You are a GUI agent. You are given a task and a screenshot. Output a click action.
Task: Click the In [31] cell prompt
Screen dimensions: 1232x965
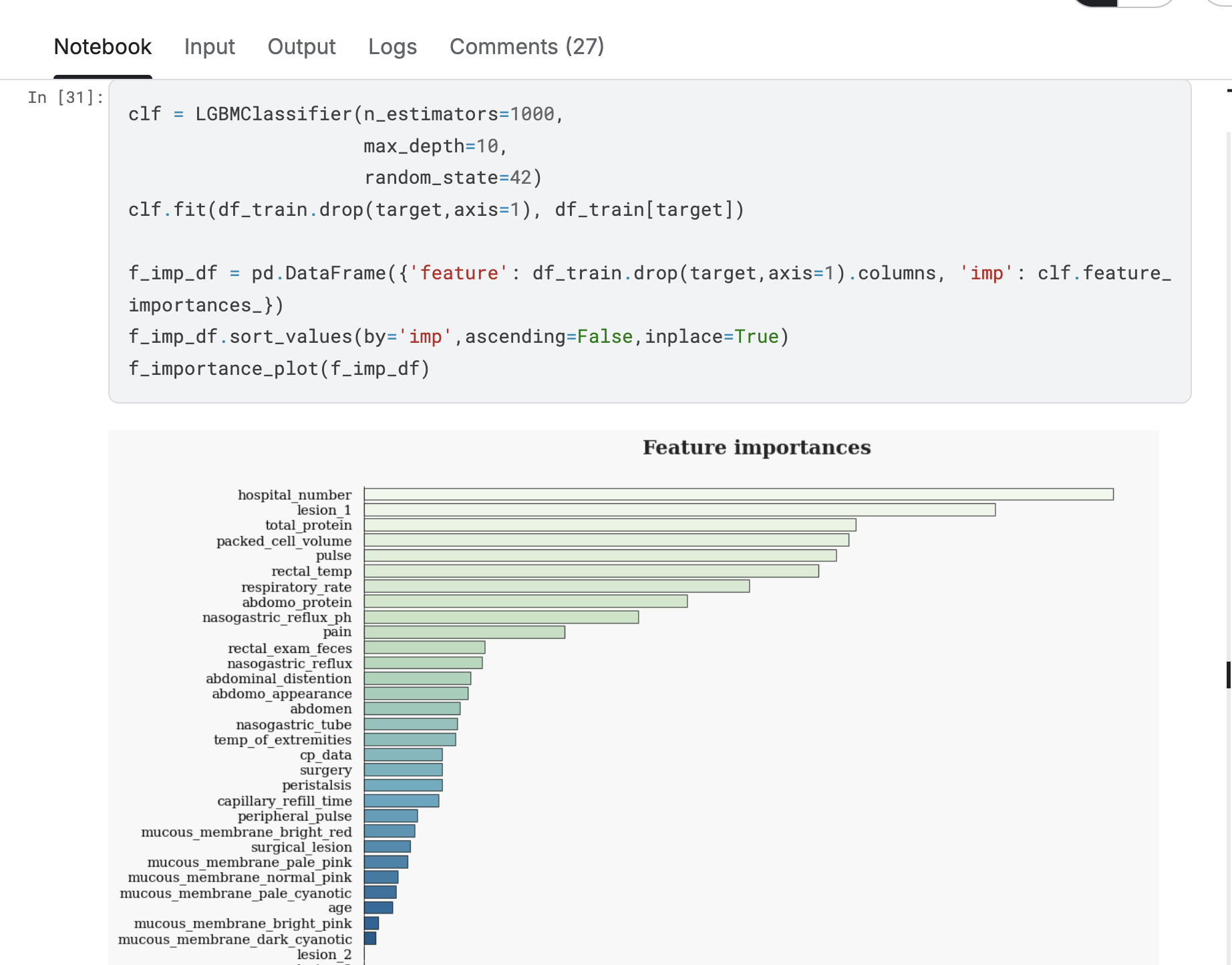point(65,98)
